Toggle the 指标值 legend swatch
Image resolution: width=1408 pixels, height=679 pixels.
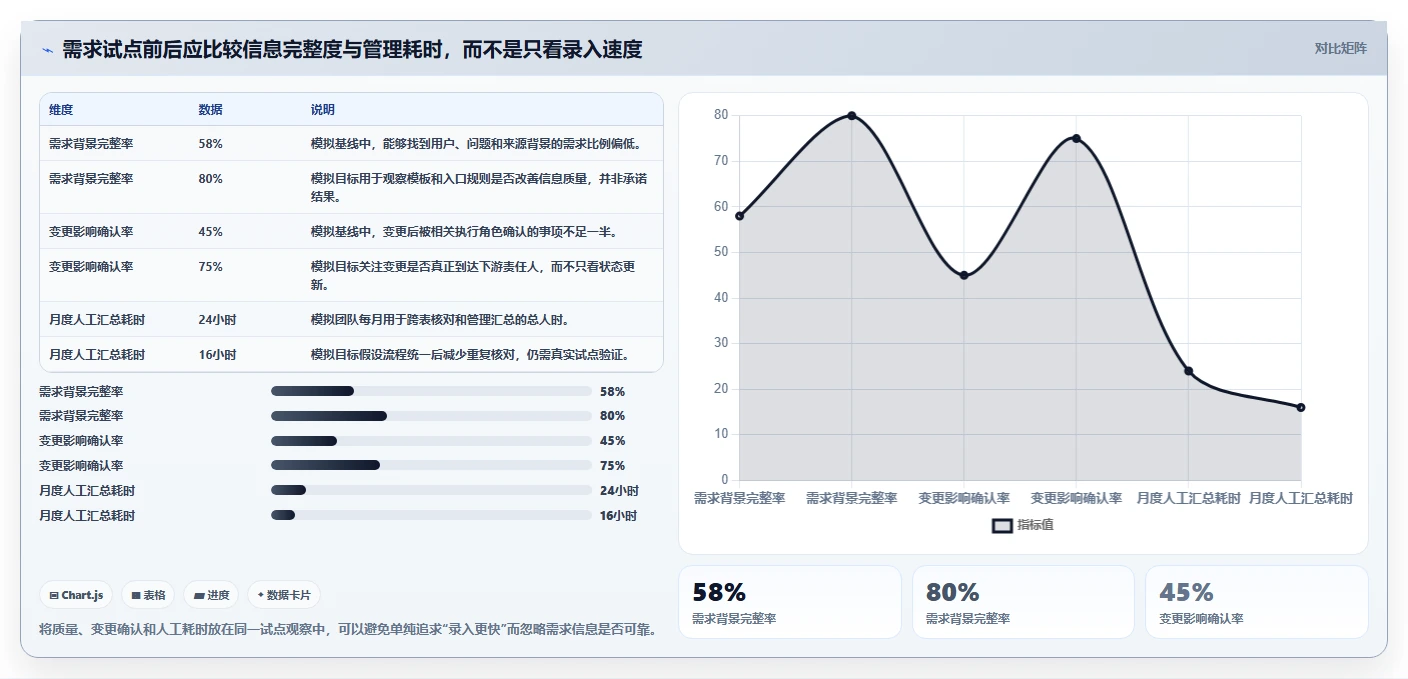click(1002, 526)
